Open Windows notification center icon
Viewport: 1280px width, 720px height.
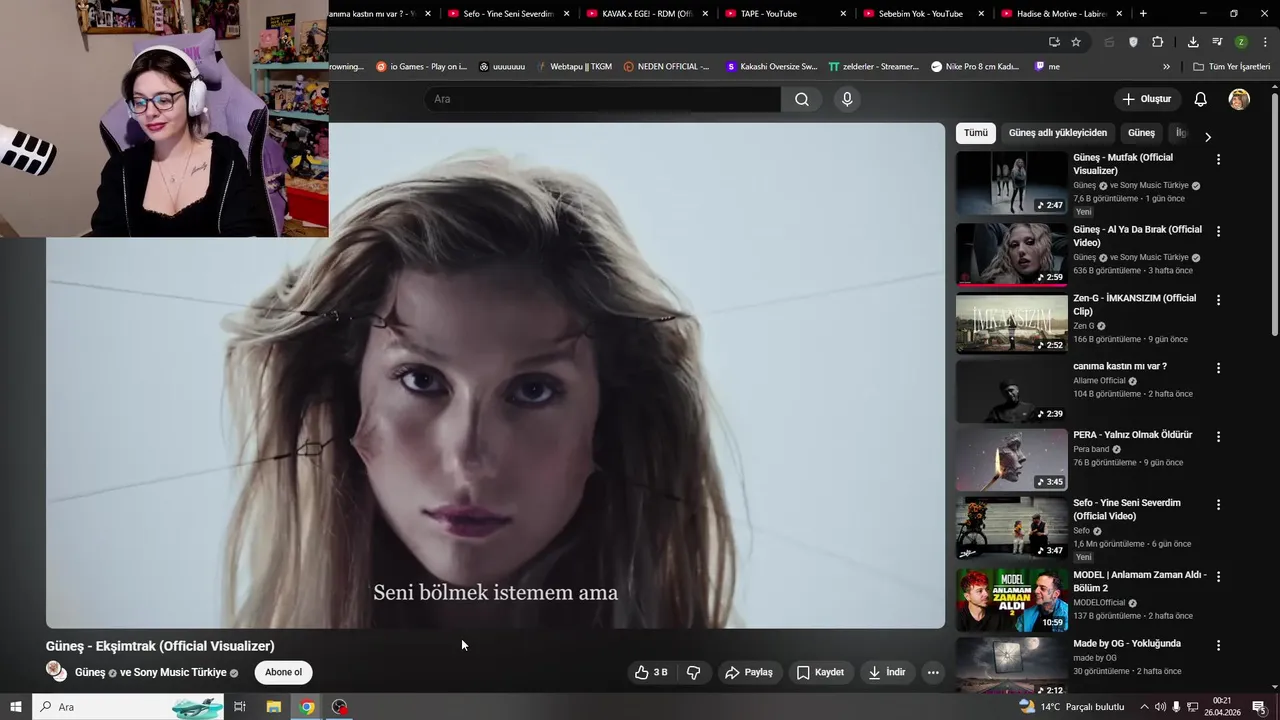pyautogui.click(x=1259, y=707)
